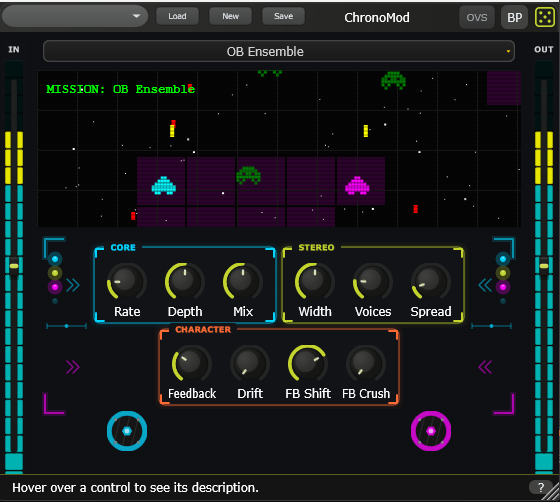Click the OUT level fader handle
This screenshot has height=502, width=560.
[544, 266]
